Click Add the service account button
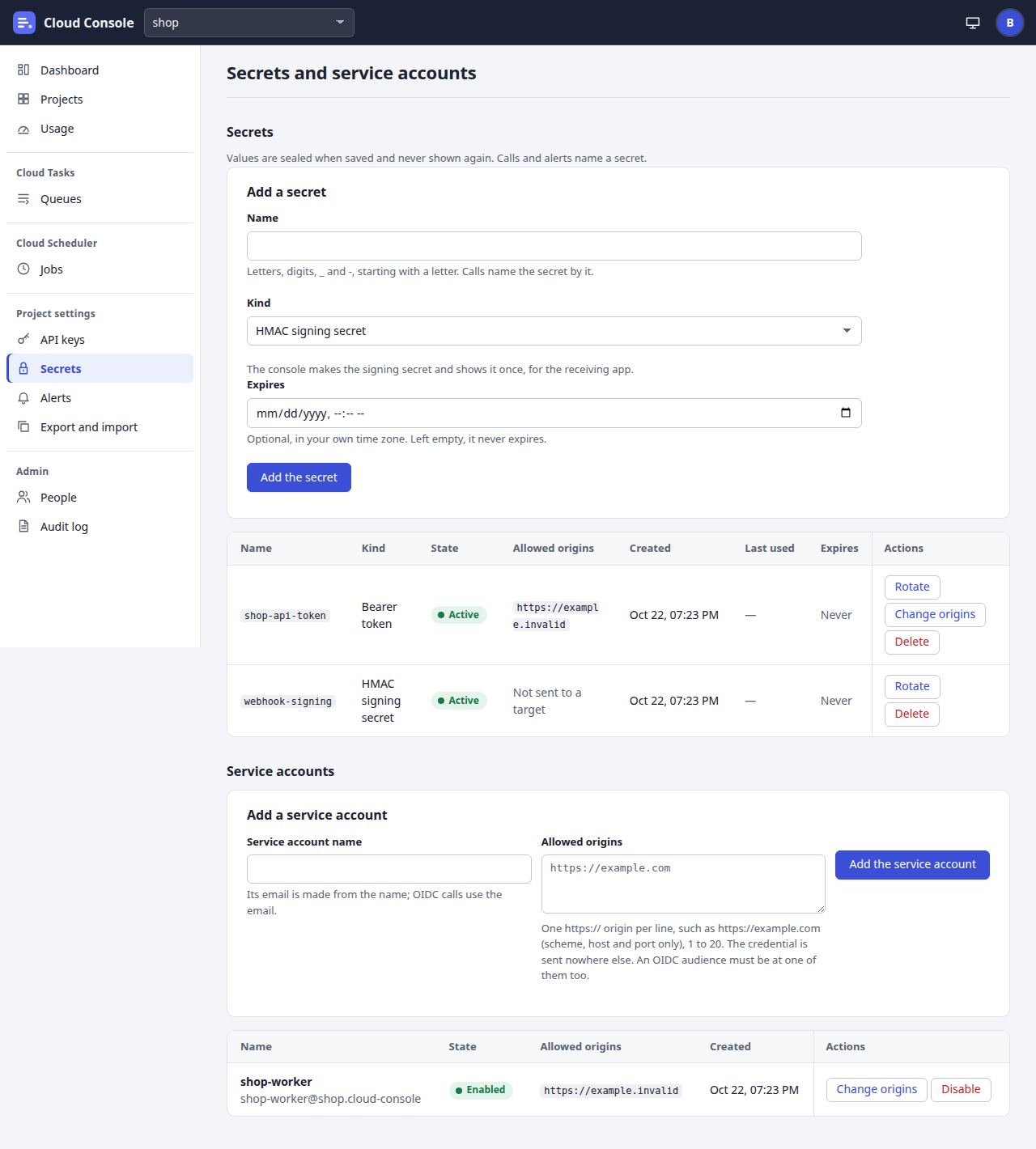 [x=912, y=864]
